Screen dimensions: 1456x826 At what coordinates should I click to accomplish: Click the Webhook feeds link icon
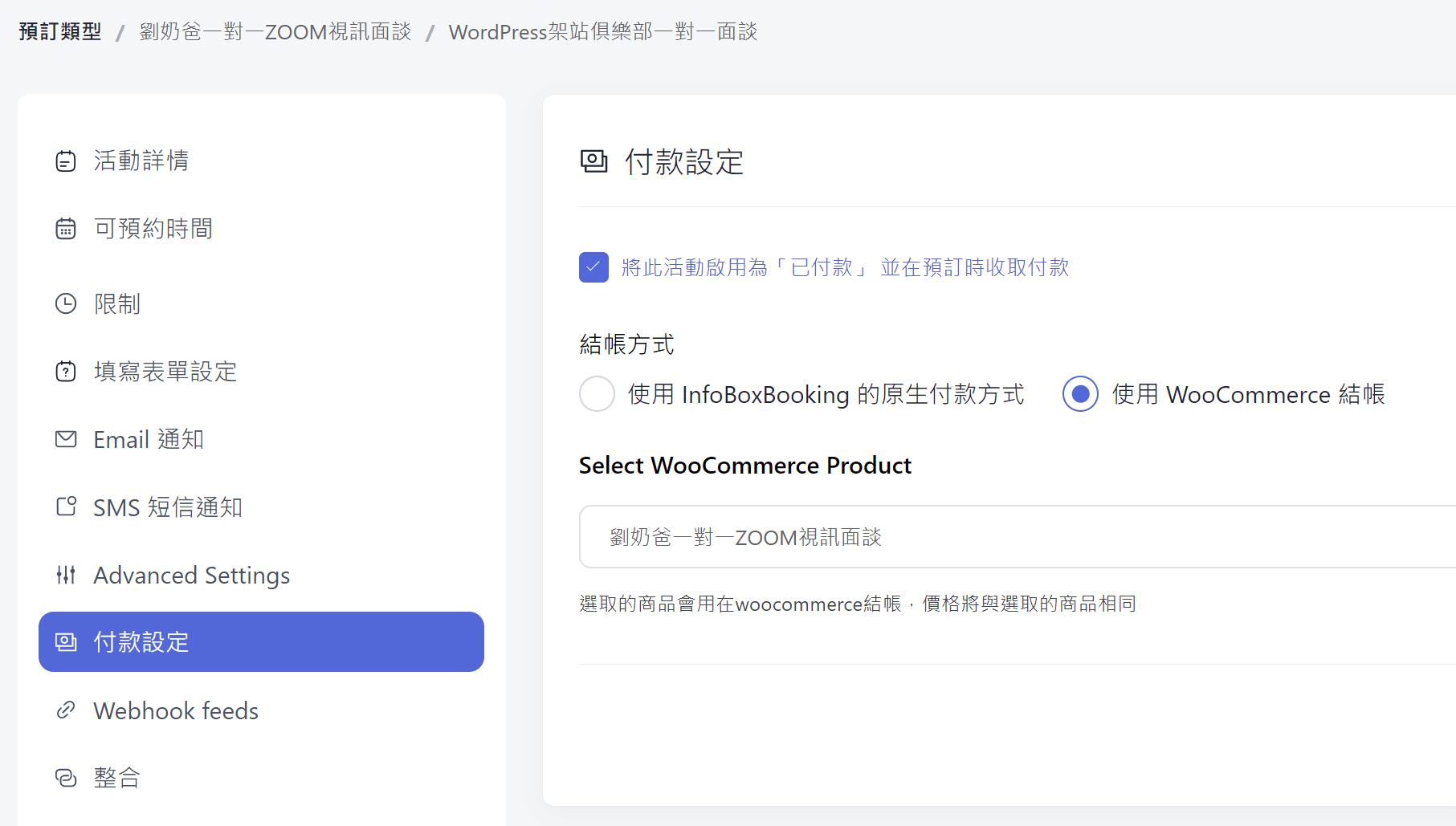[66, 710]
